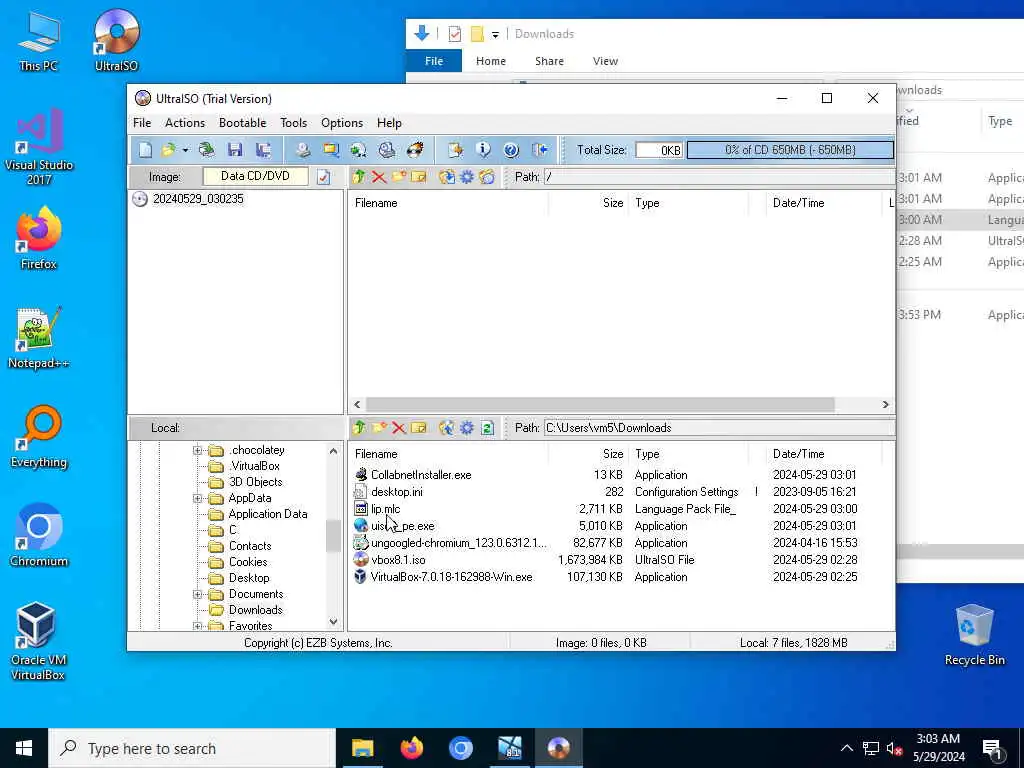1024x768 pixels.
Task: Switch to Share tab in Downloads window
Action: tap(549, 61)
